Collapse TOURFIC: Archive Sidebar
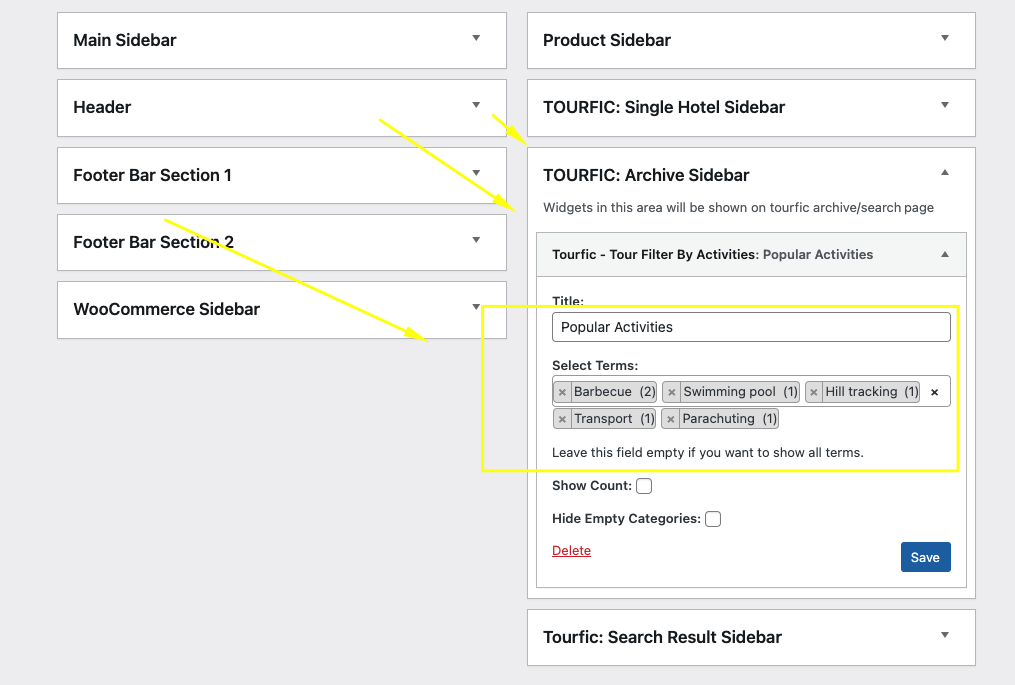Viewport: 1015px width, 685px height. click(944, 173)
